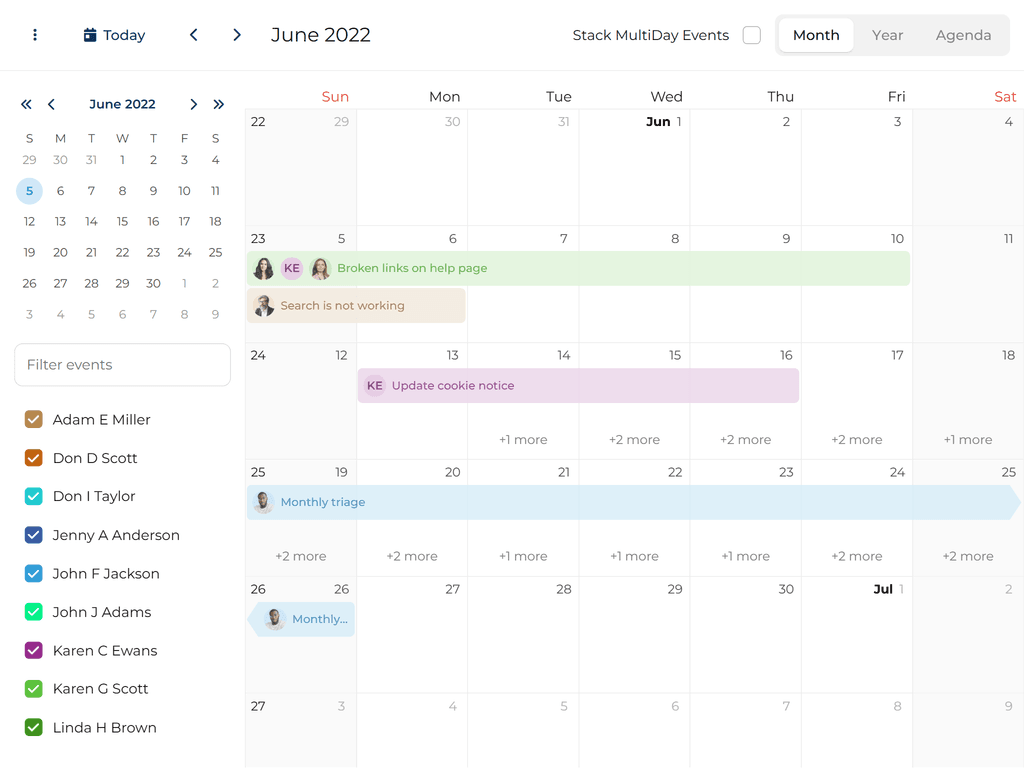
Task: Enable Stack MultiDay Events checkbox
Action: pos(752,35)
